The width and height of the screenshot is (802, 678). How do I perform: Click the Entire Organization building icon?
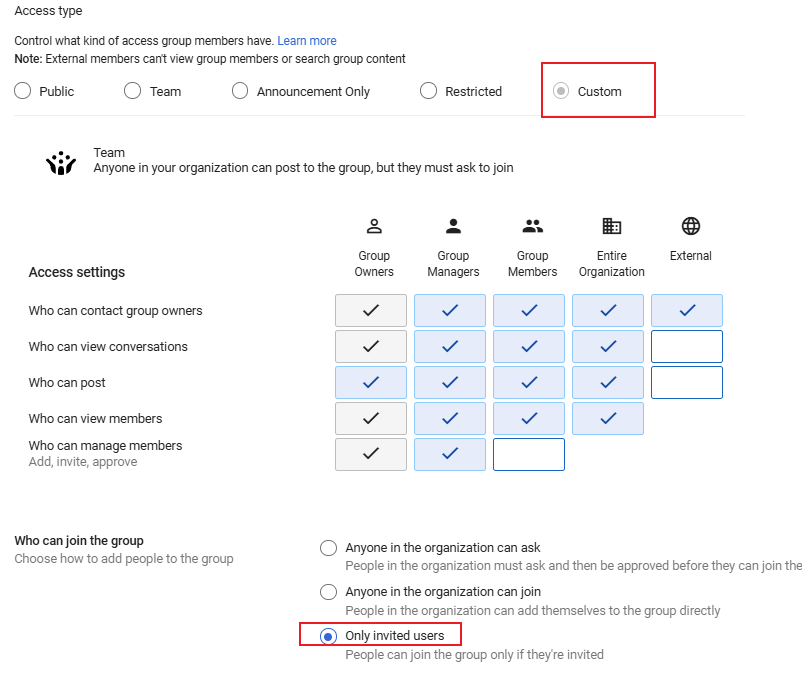(612, 226)
